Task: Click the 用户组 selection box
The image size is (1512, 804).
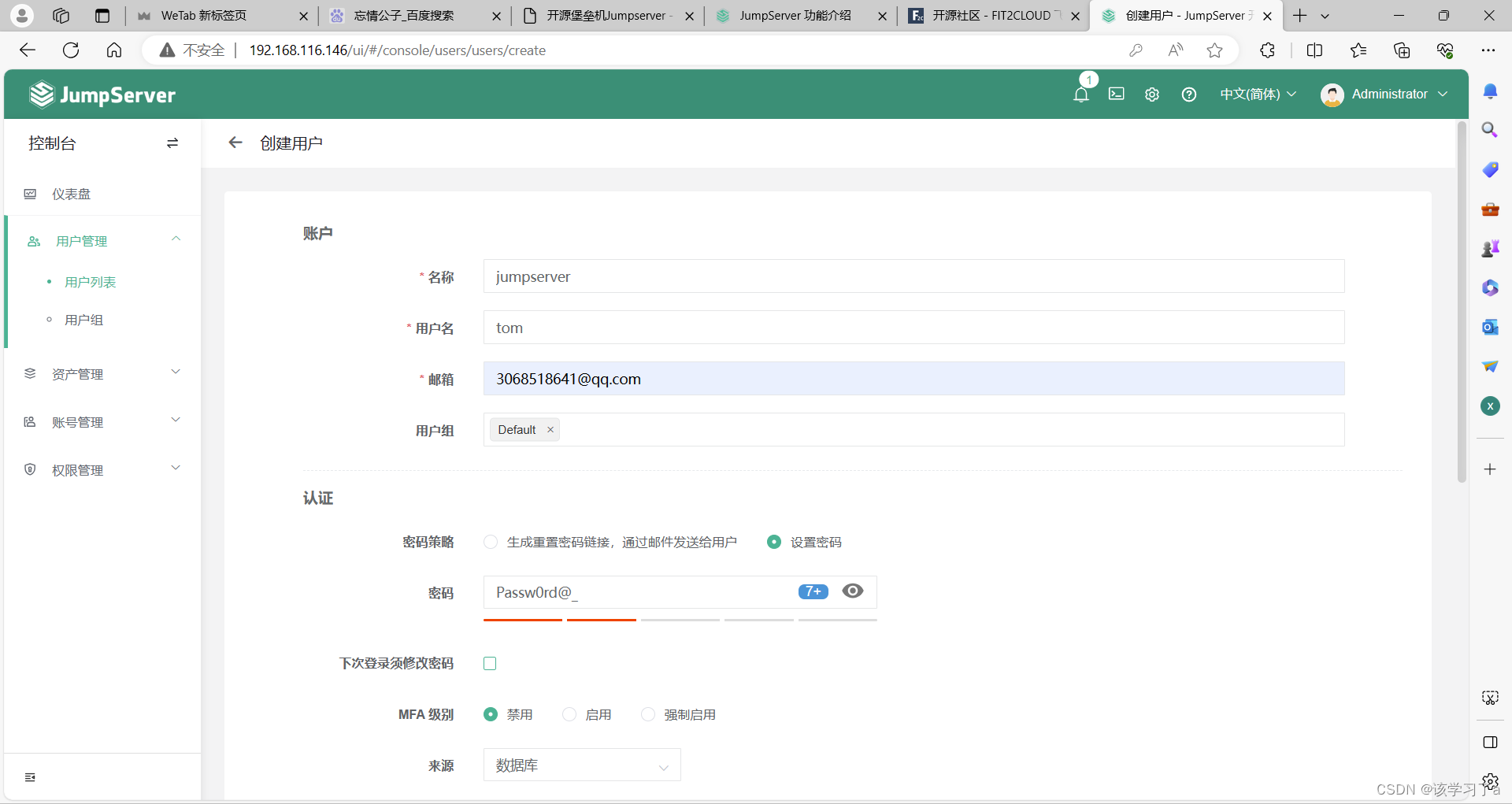Action: click(913, 430)
